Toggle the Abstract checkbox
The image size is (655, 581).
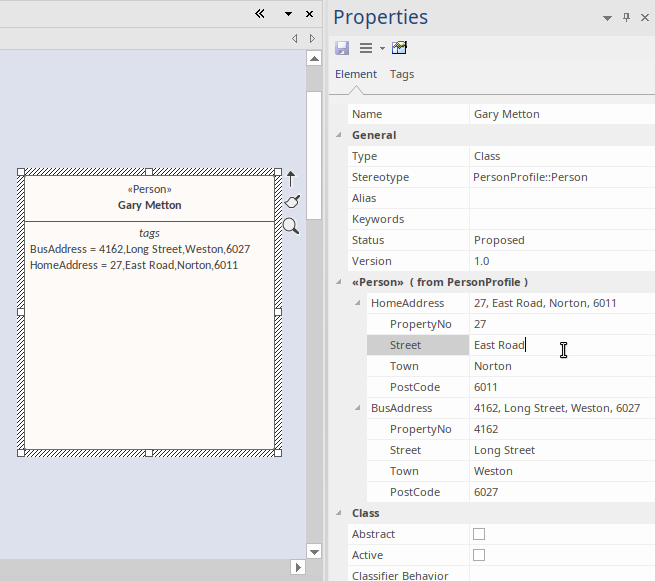(479, 534)
